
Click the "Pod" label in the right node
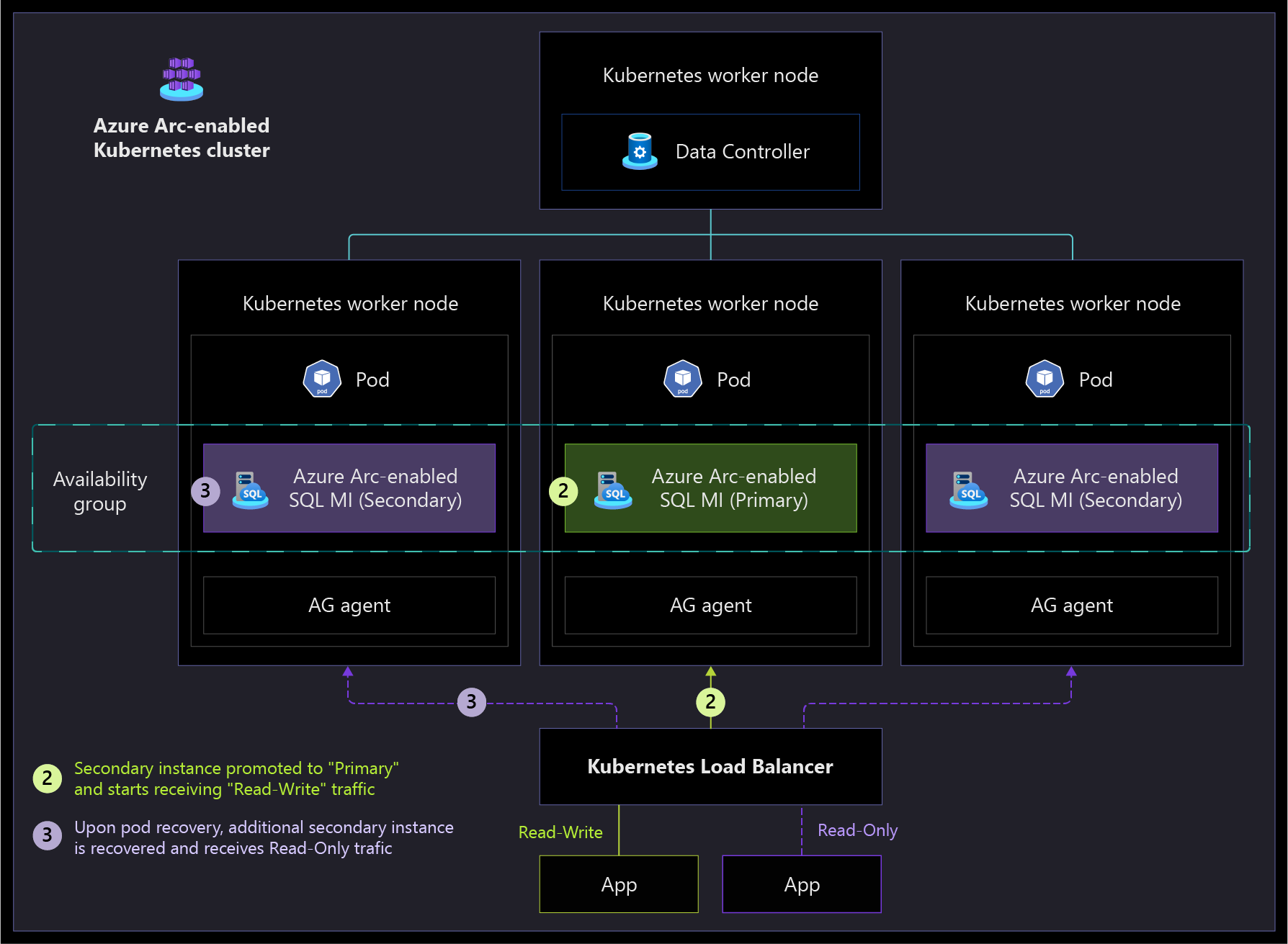[1096, 379]
